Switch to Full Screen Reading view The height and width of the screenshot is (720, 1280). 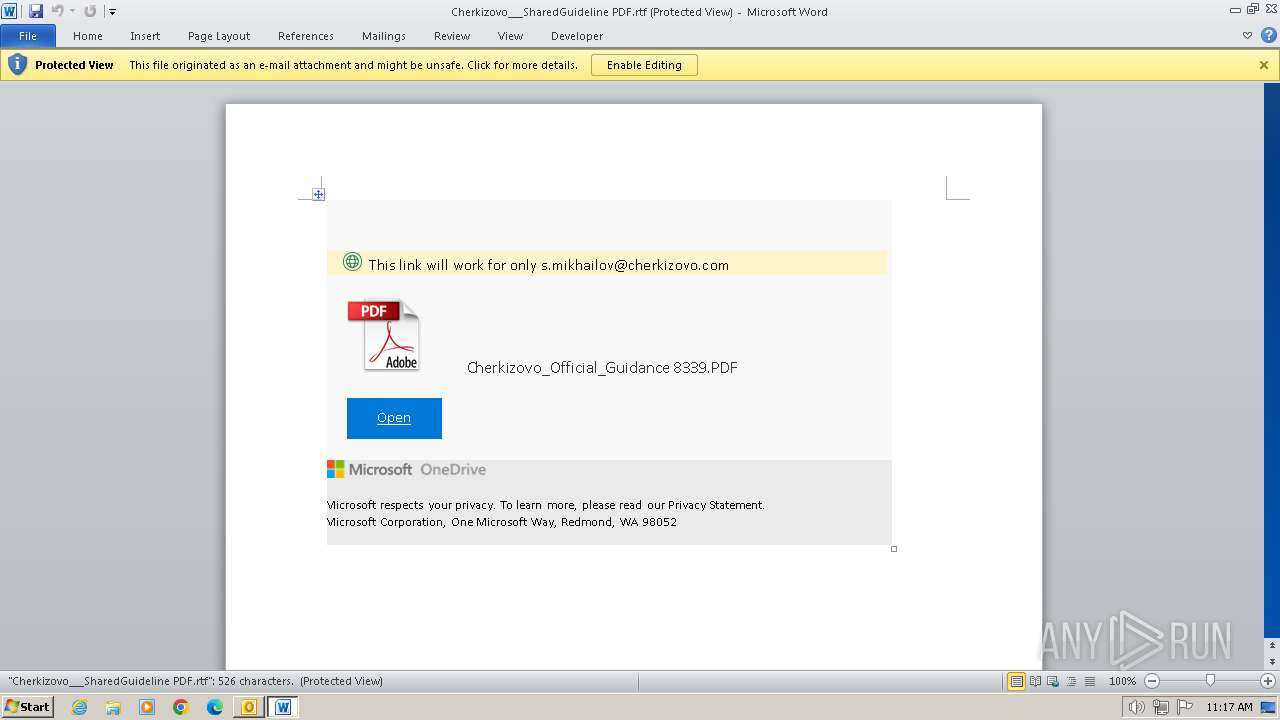pyautogui.click(x=1035, y=681)
